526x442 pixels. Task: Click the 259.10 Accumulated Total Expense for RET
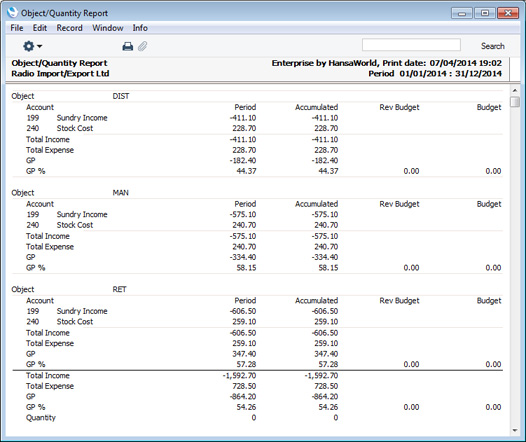pyautogui.click(x=326, y=343)
